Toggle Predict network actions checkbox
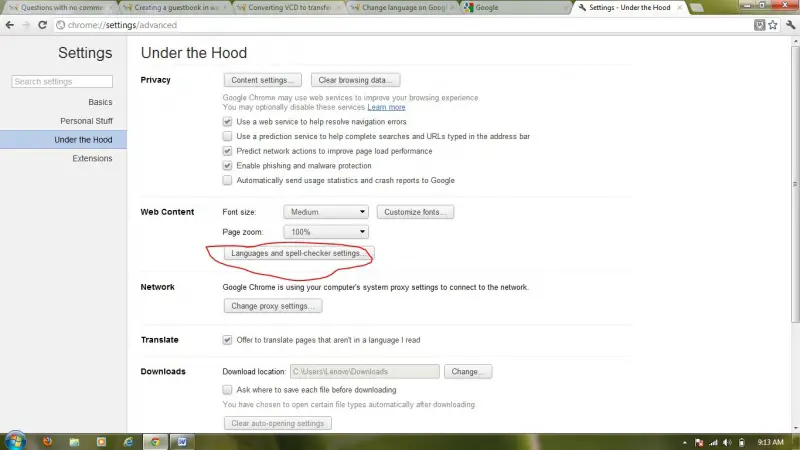The height and width of the screenshot is (450, 800). coord(227,151)
